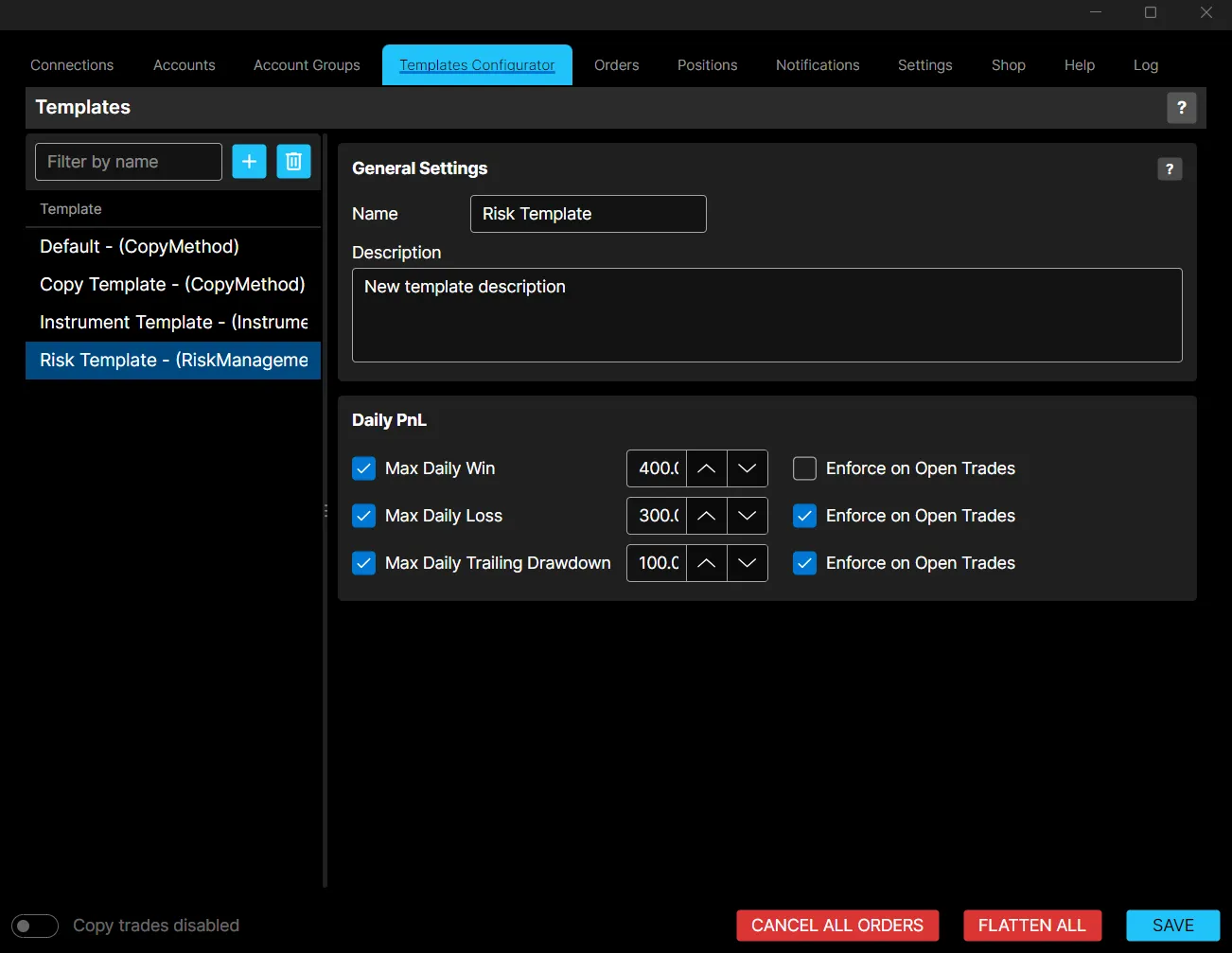Click the Max Daily Win amount field
This screenshot has height=953, width=1232.
point(657,468)
